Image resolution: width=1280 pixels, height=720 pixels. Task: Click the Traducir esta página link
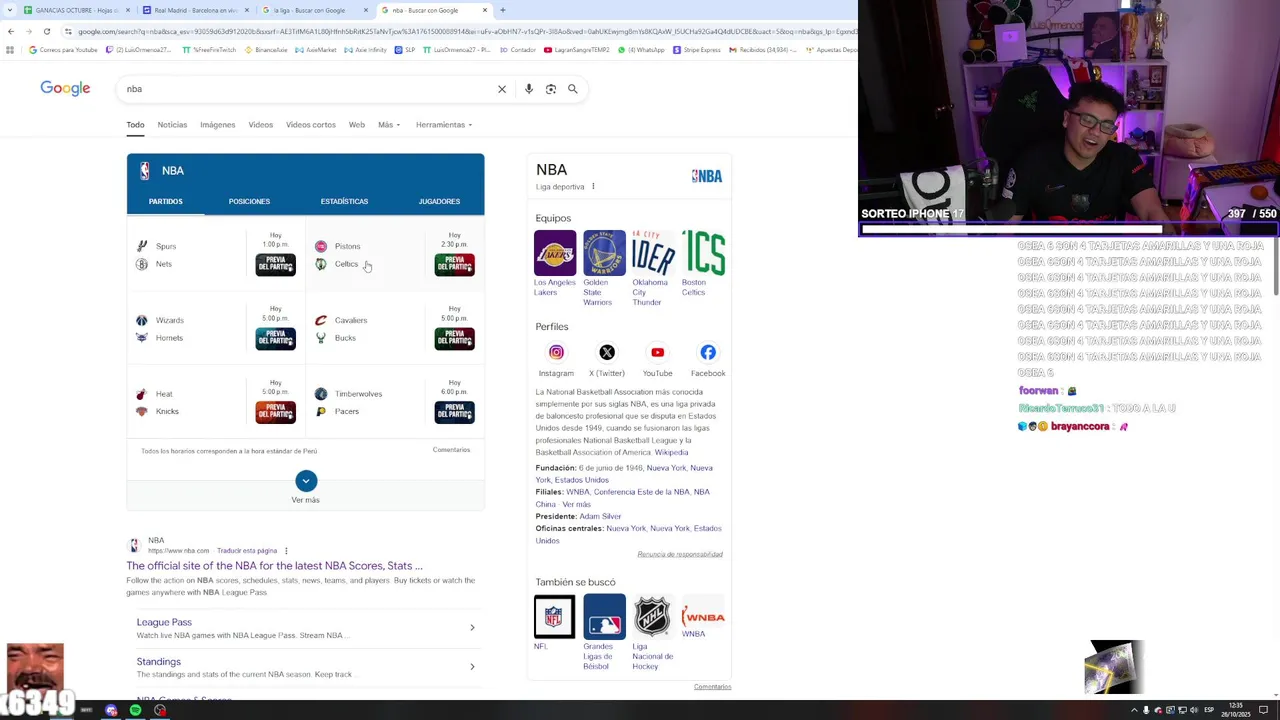247,551
